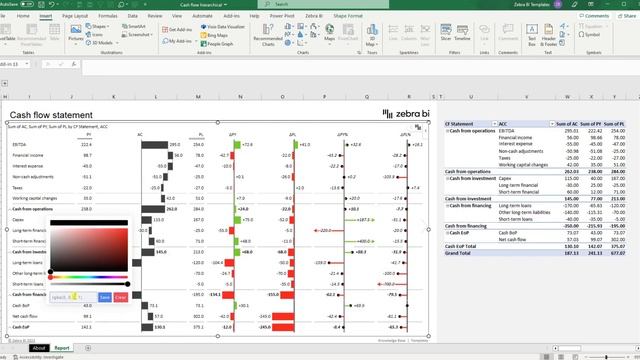Launch Visio Data Visualizer add-in
The image size is (640, 360).
pos(222,27)
